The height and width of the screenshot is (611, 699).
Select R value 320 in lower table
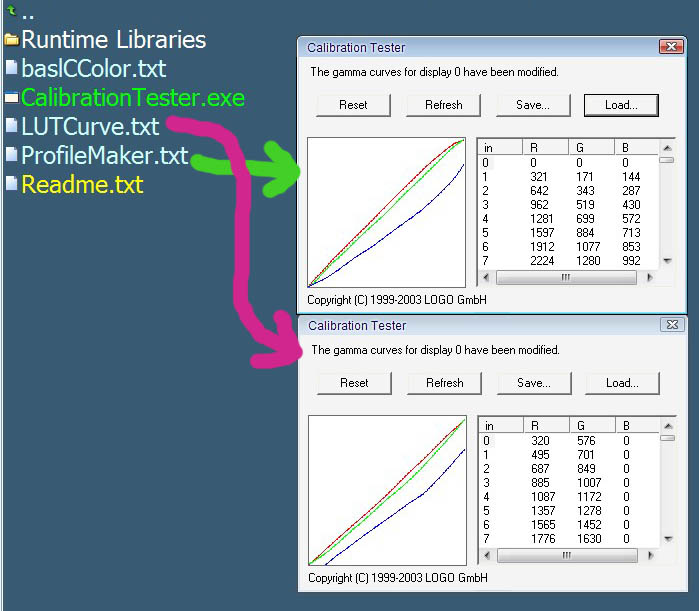tap(540, 441)
